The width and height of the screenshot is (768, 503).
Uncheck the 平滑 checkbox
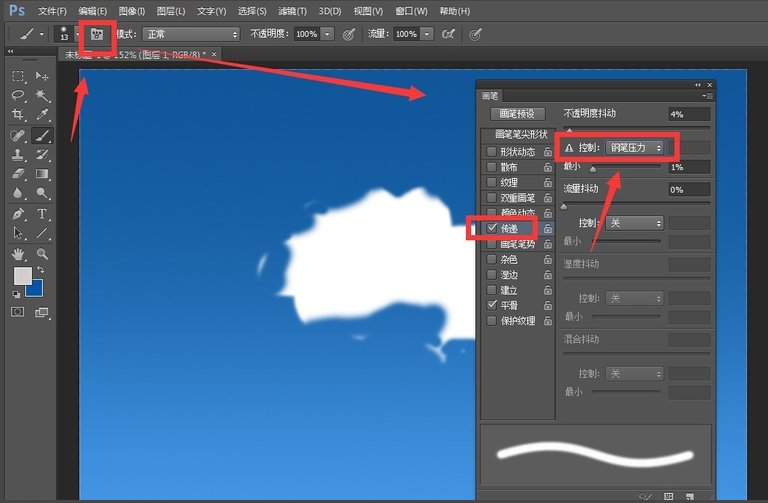tap(492, 305)
